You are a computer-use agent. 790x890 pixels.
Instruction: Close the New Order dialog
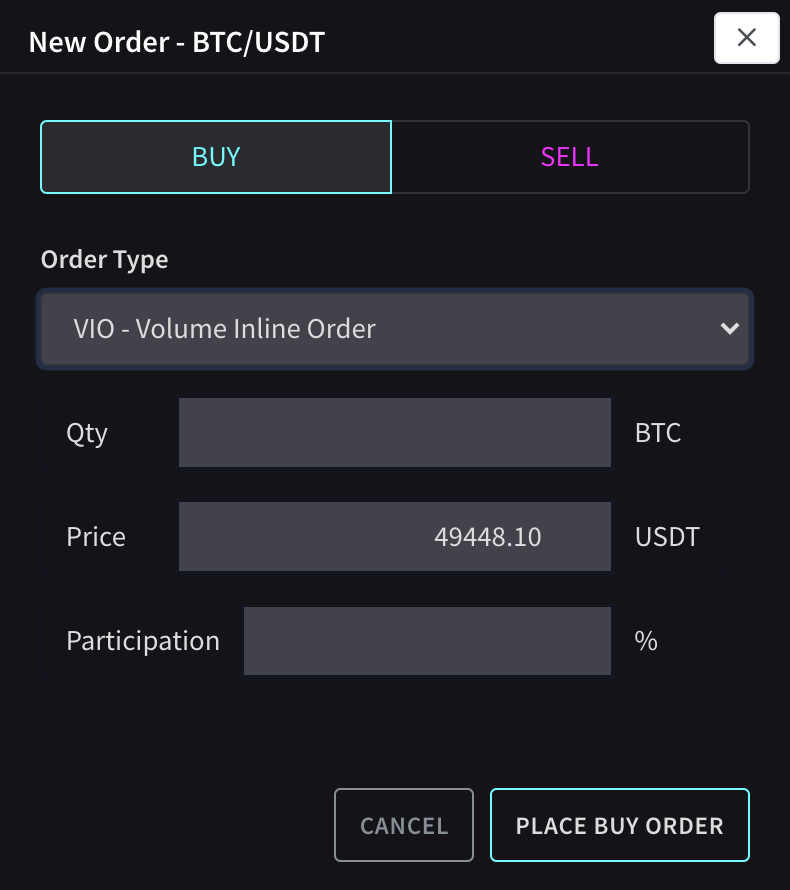746,38
